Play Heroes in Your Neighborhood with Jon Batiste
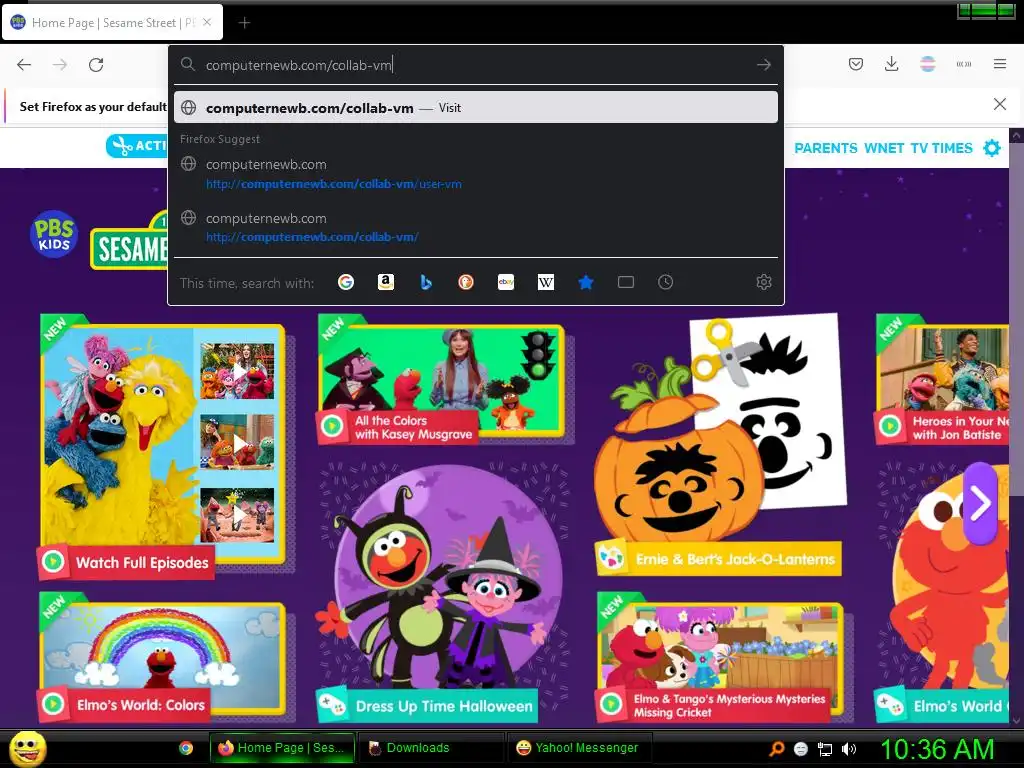1024x768 pixels. click(942, 380)
